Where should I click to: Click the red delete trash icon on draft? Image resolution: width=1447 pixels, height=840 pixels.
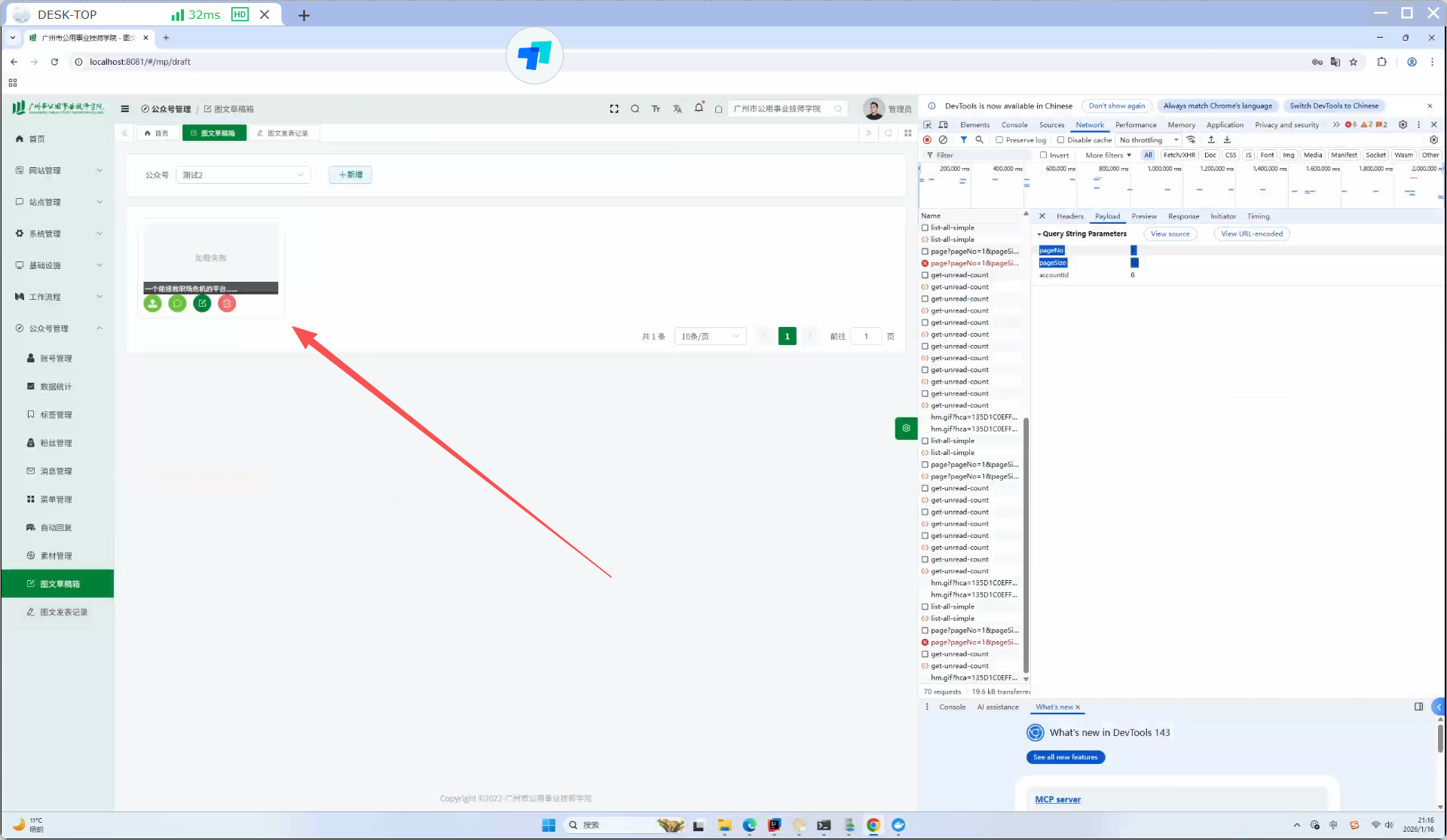[x=227, y=304]
